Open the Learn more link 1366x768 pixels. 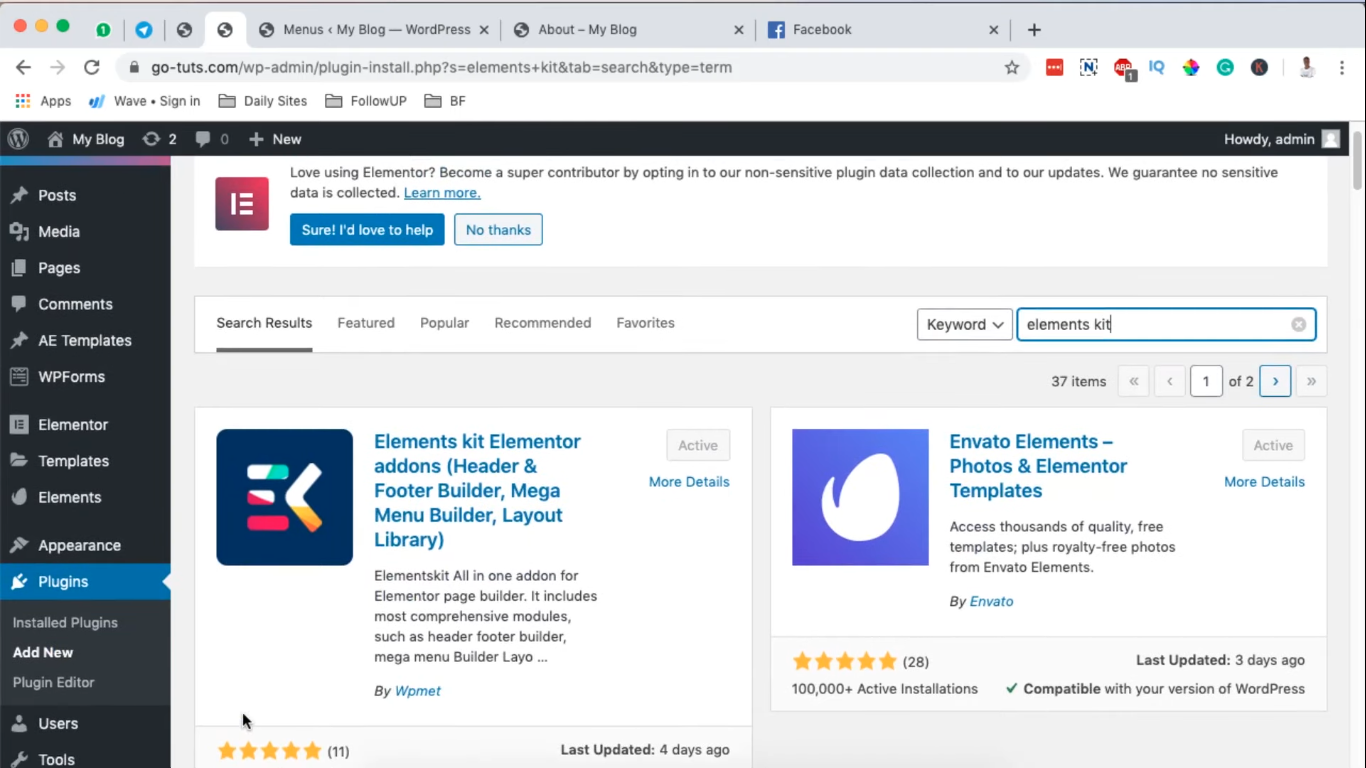click(442, 193)
